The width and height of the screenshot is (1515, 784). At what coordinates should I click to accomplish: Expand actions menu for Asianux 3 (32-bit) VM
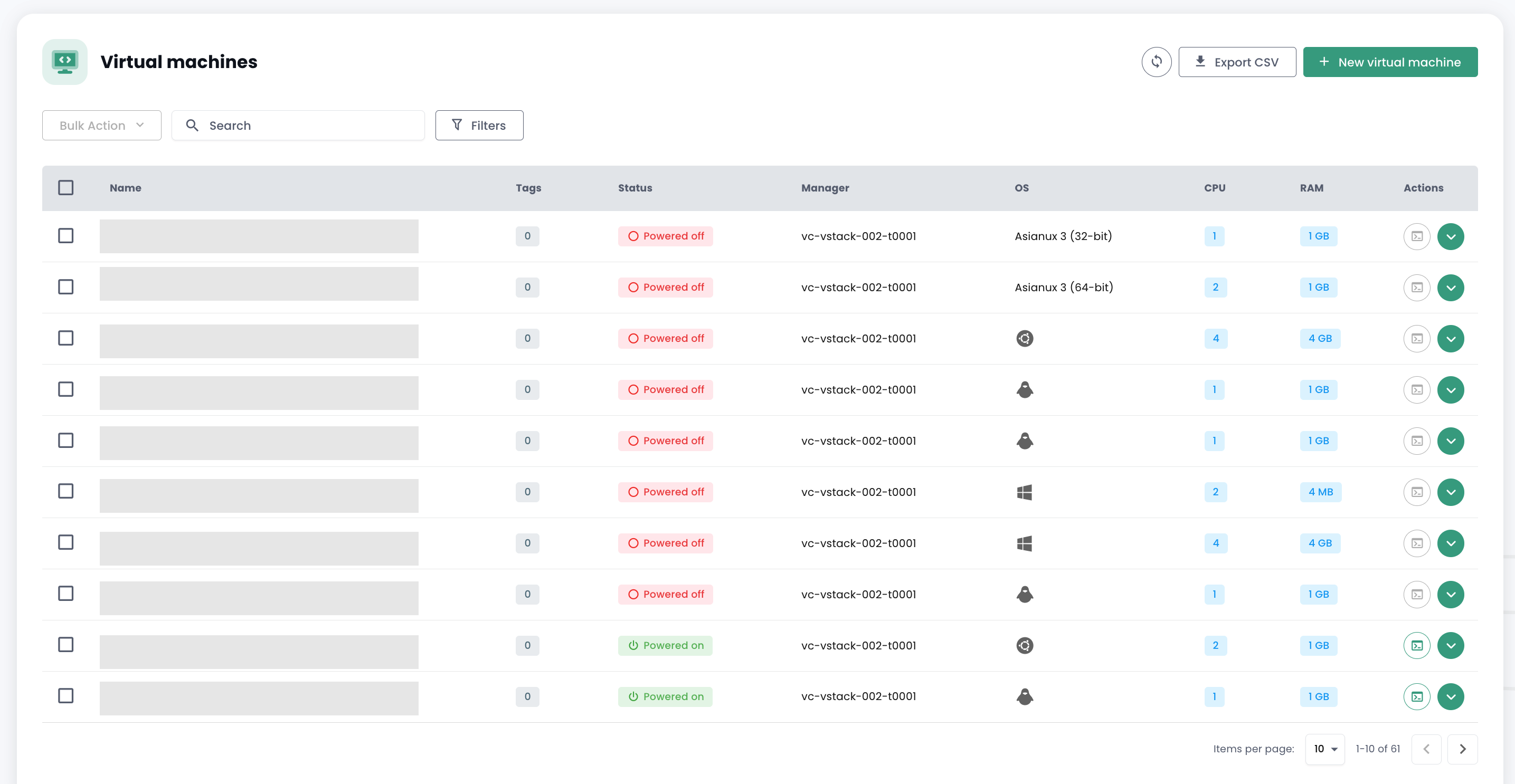[x=1450, y=236]
